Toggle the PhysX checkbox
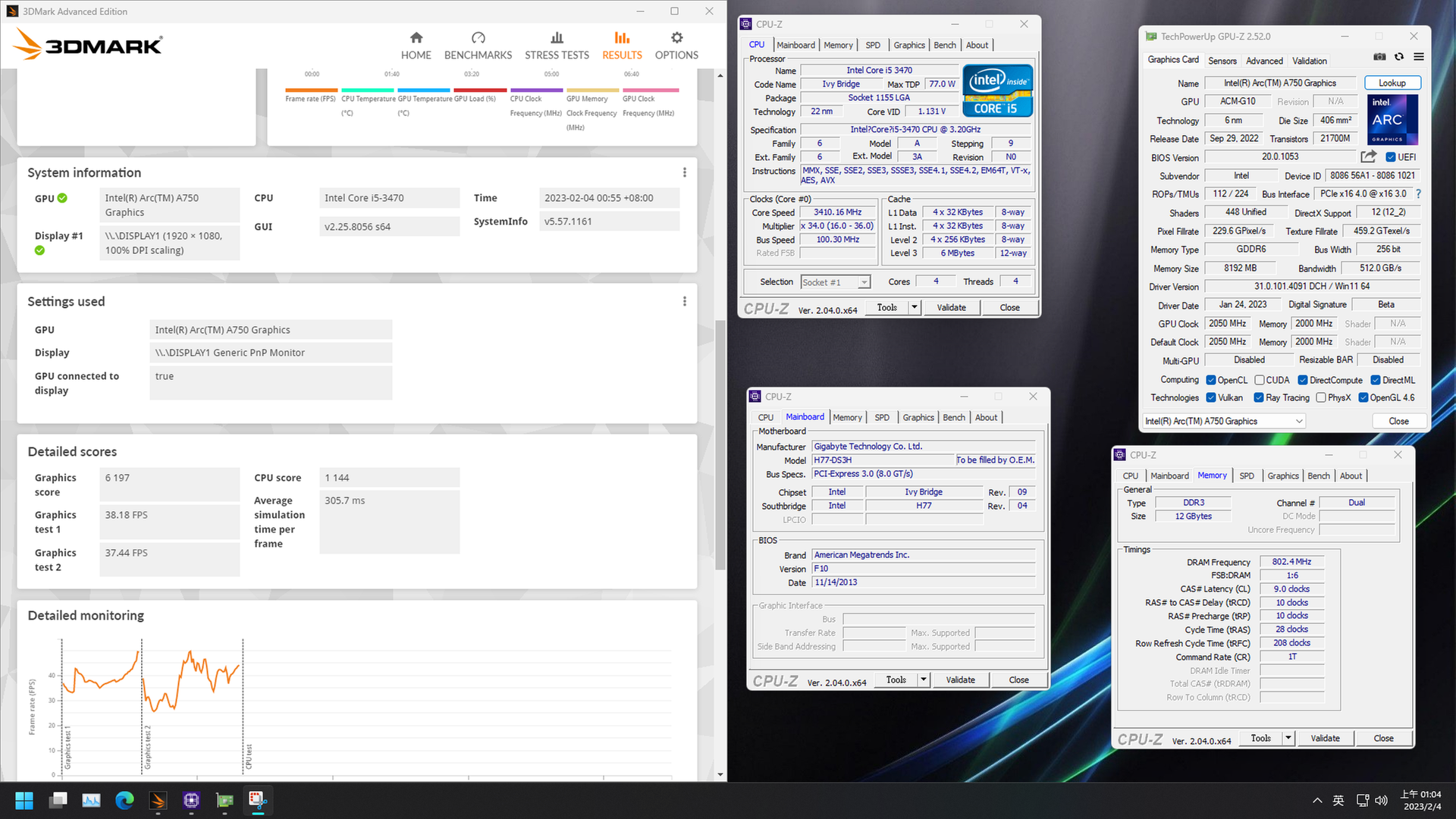Screen dimensions: 1456x819 (x=1321, y=397)
